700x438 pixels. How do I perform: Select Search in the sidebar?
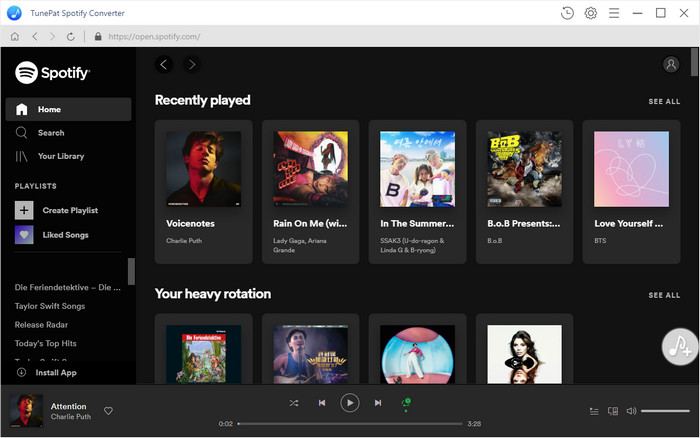(50, 133)
